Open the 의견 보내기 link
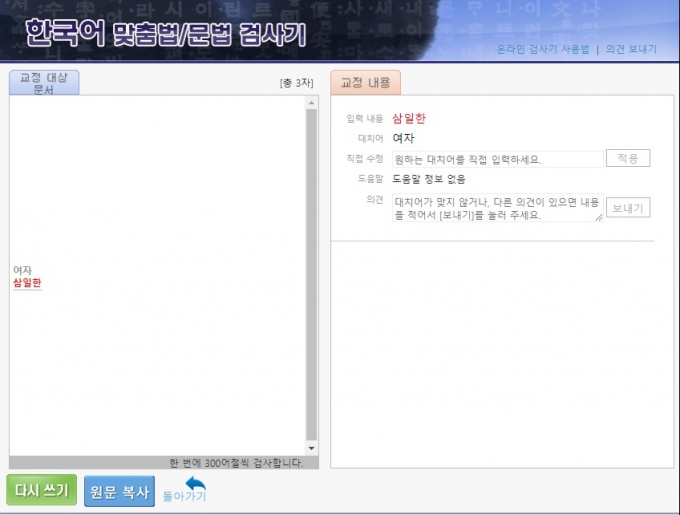Viewport: 680px width, 515px height. [631, 49]
